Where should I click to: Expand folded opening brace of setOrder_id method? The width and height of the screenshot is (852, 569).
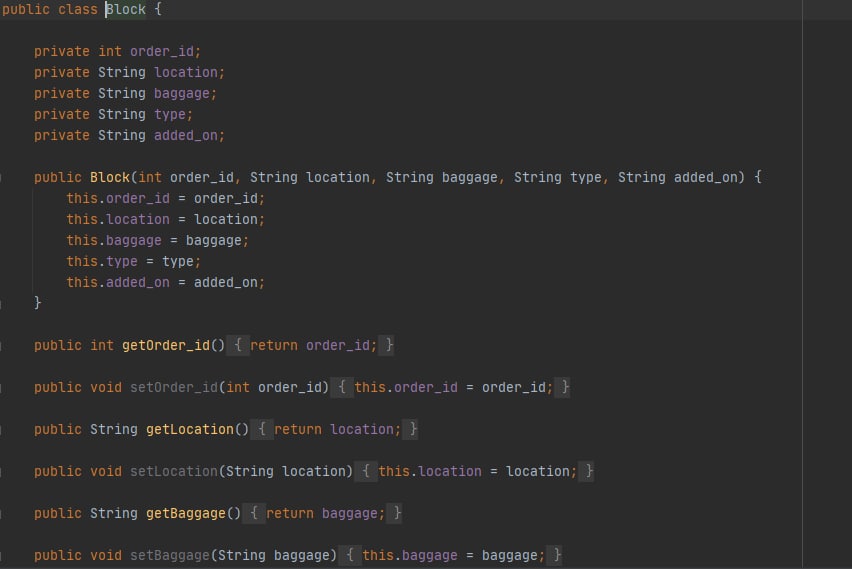[342, 387]
